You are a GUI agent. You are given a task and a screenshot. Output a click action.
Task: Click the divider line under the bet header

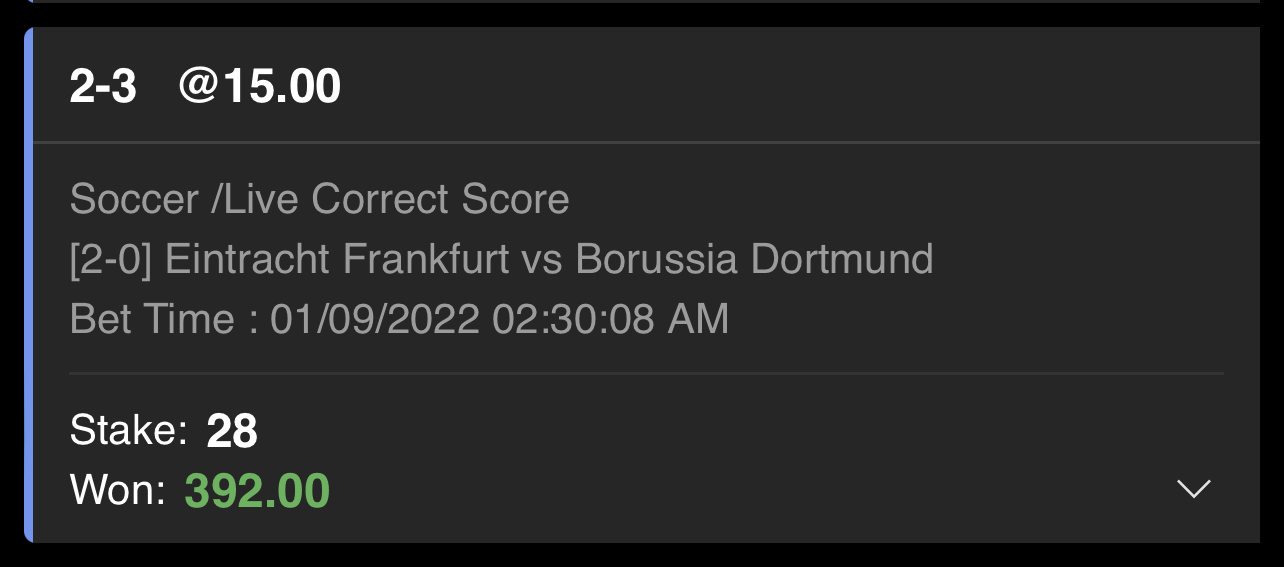[646, 143]
